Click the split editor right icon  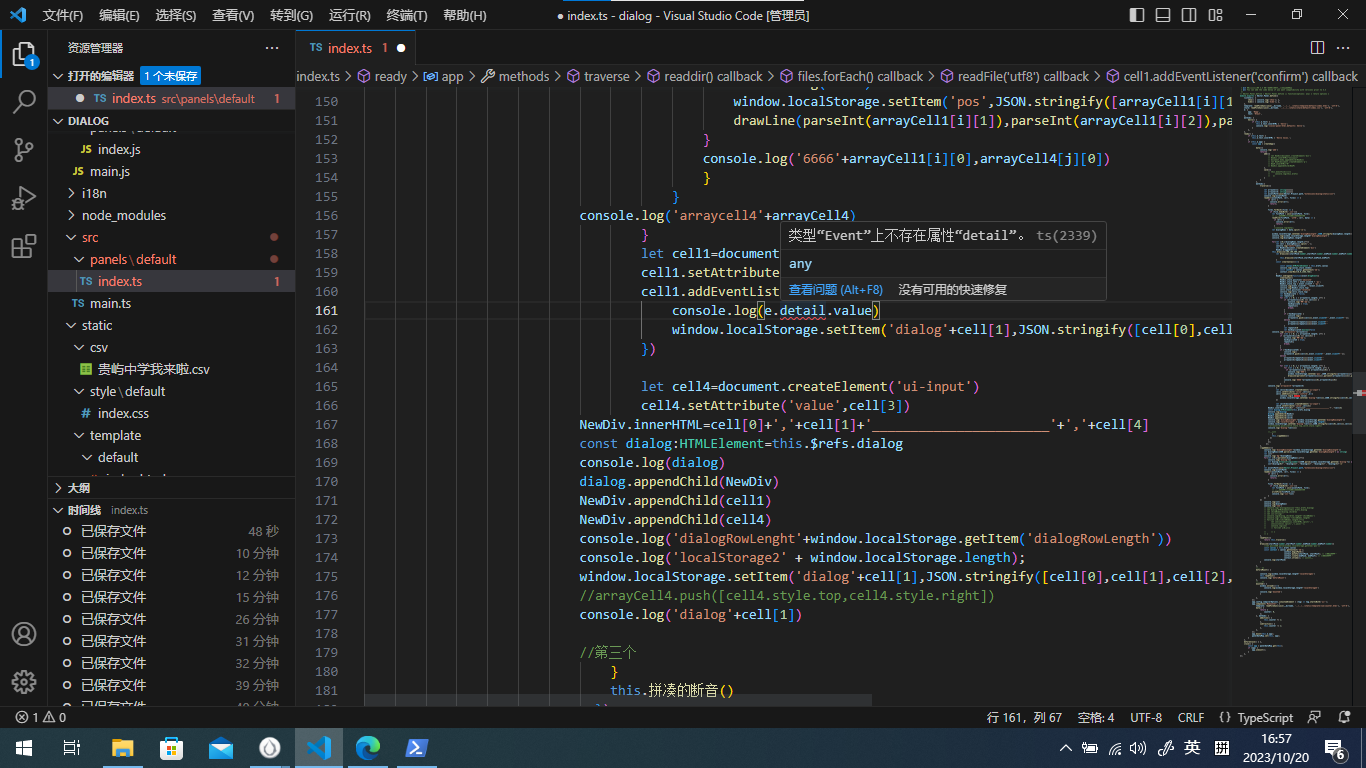click(x=1317, y=48)
